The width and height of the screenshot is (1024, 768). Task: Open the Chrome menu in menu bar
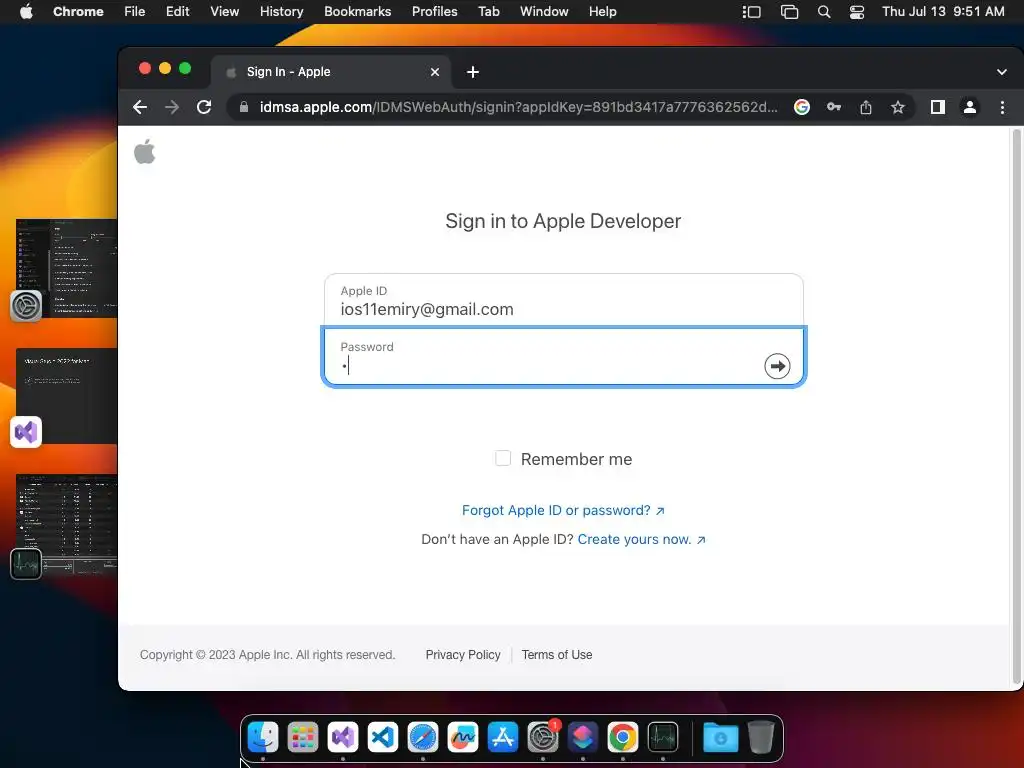tap(78, 12)
